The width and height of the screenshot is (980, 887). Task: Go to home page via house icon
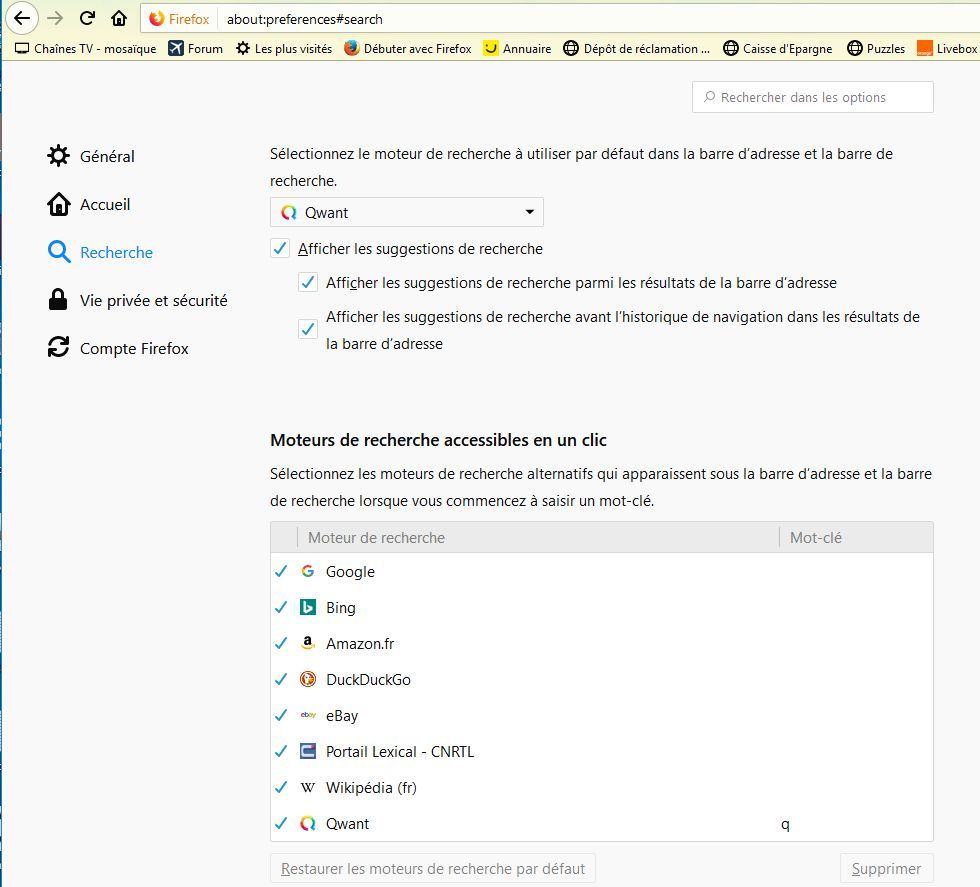coord(119,18)
